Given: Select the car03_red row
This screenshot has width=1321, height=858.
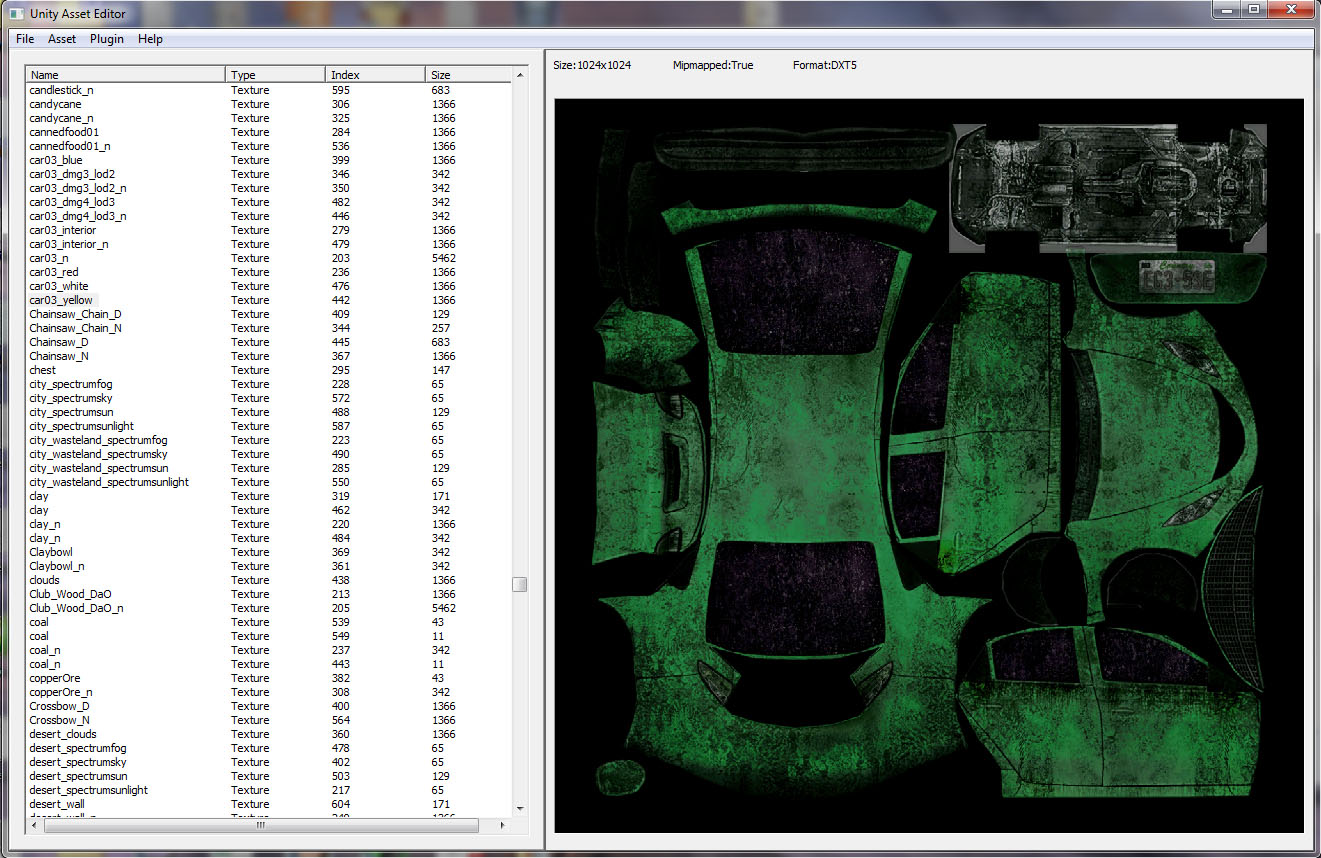Looking at the screenshot, I should pos(268,272).
